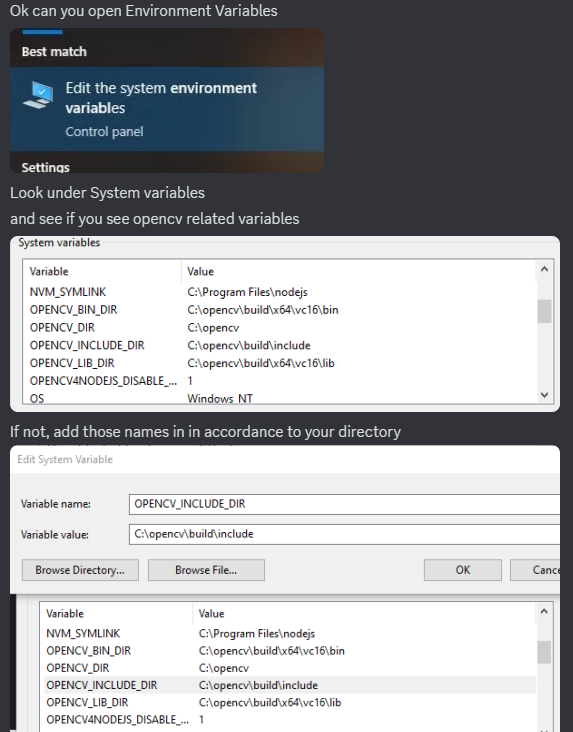Select OPENCV_BIN_DIR row in upper variables list
The image size is (573, 732).
[279, 310]
